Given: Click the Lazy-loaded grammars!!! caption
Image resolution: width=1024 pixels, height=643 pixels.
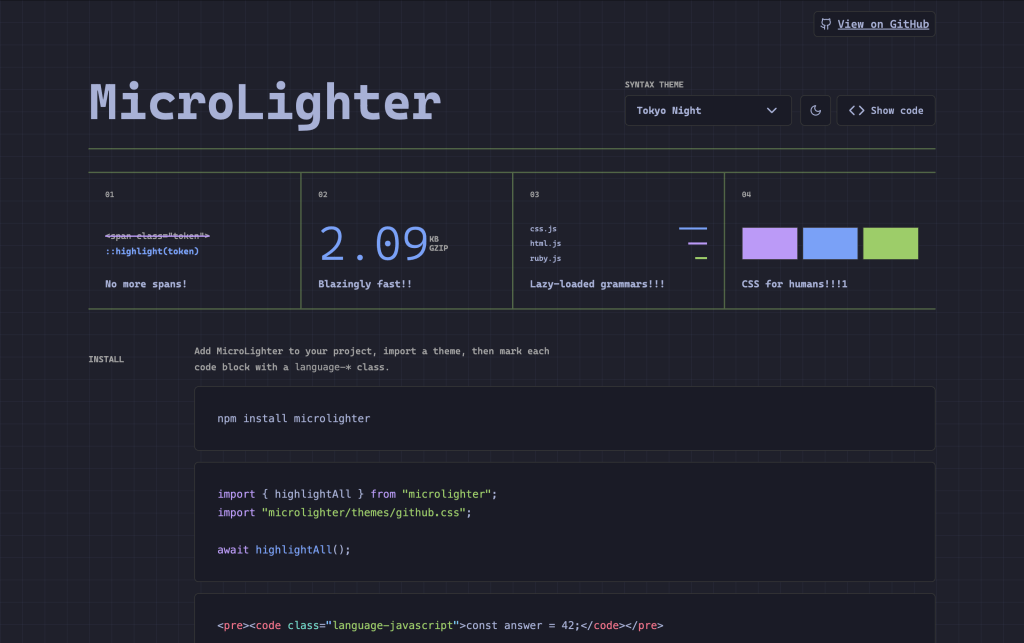Looking at the screenshot, I should pos(597,284).
